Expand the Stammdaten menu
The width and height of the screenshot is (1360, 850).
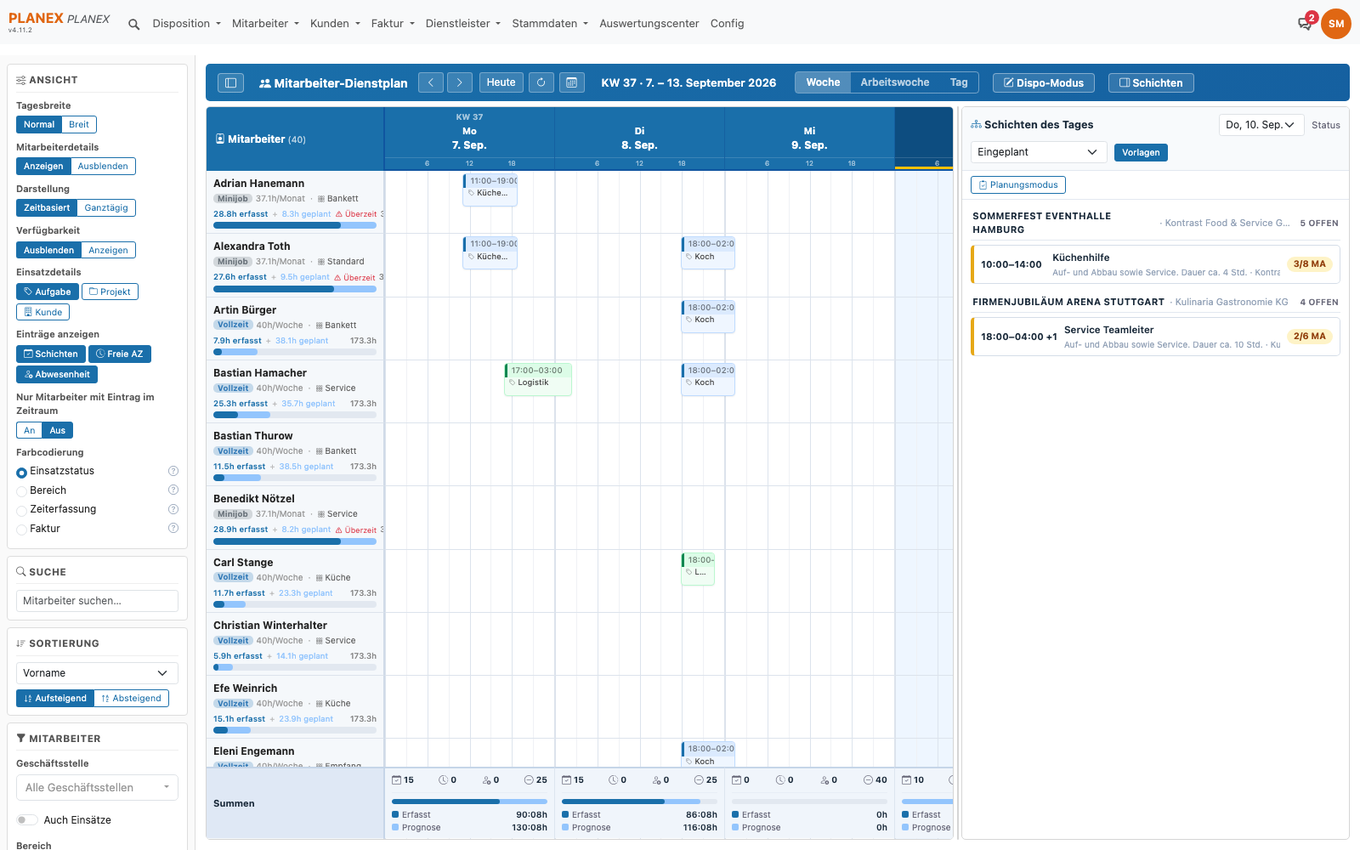click(x=550, y=24)
